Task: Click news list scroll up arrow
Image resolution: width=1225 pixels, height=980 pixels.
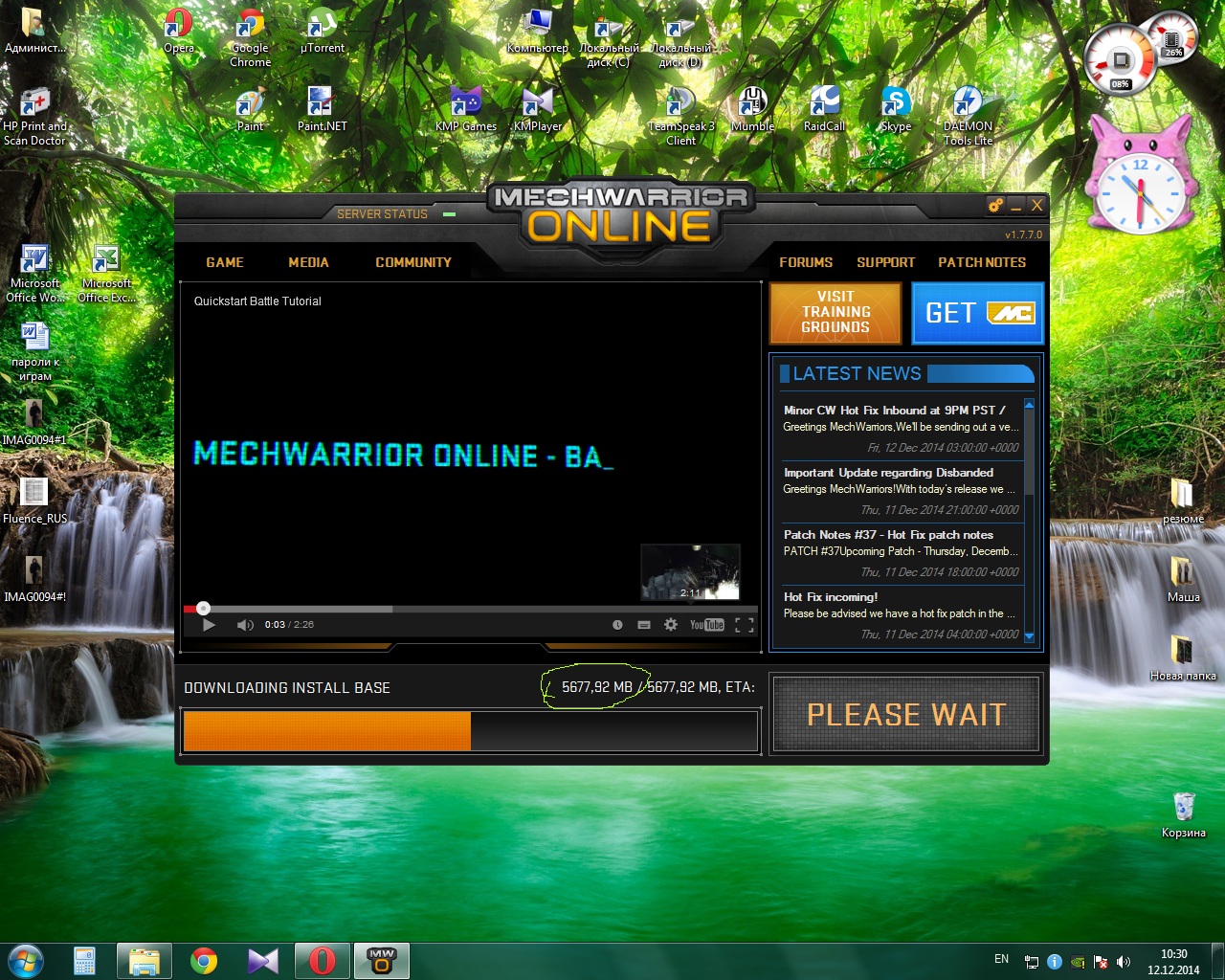Action: click(1030, 405)
